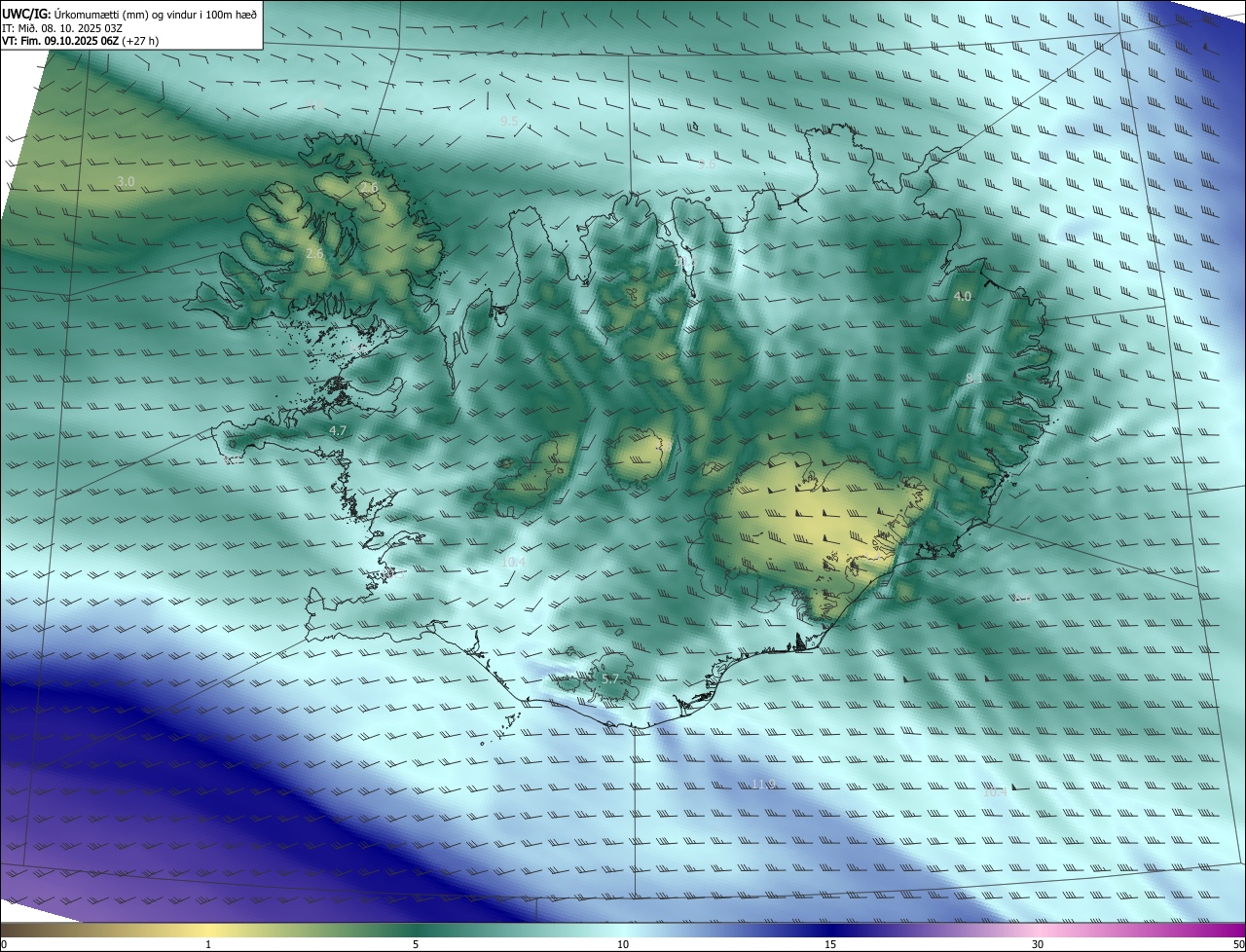The height and width of the screenshot is (952, 1246).
Task: Click the 4.7 value label on the map
Action: [338, 430]
